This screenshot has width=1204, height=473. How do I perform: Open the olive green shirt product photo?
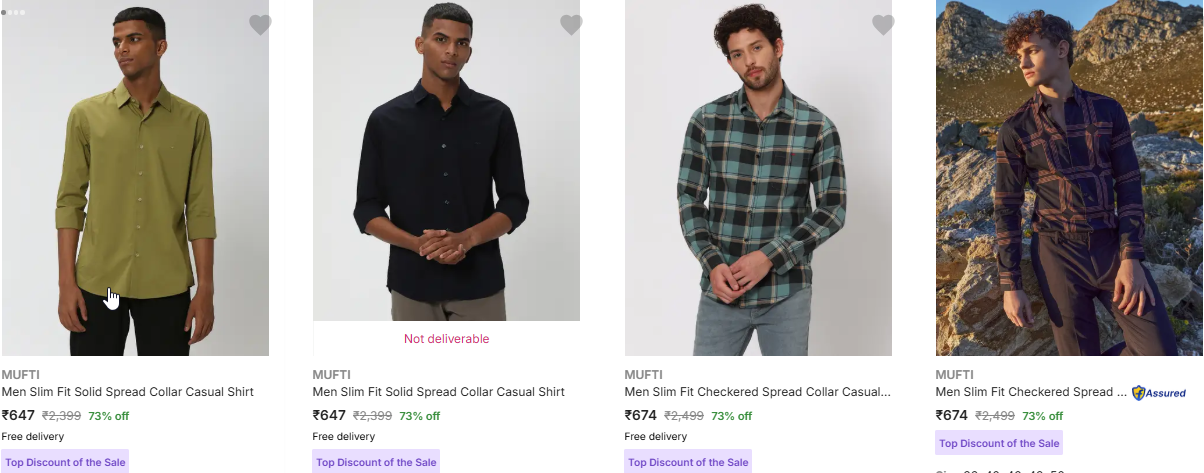click(x=135, y=178)
